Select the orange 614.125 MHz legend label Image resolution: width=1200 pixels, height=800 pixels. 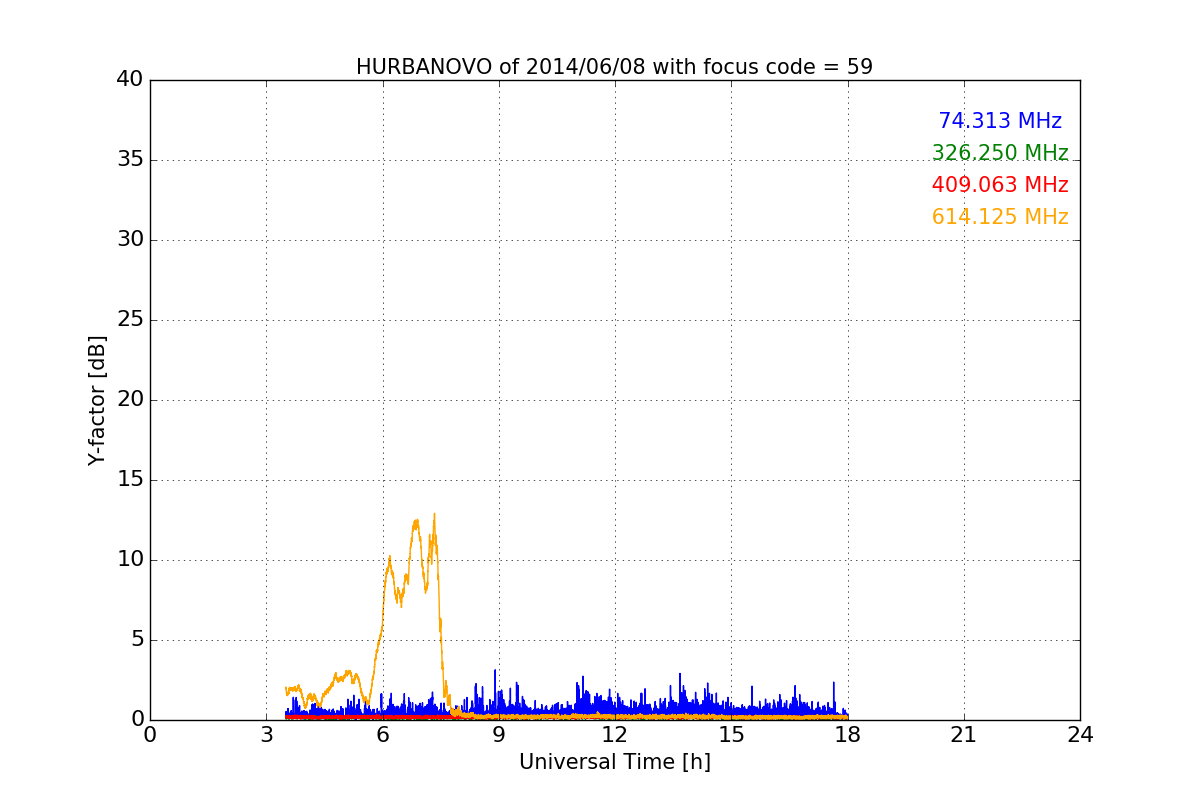point(1000,217)
